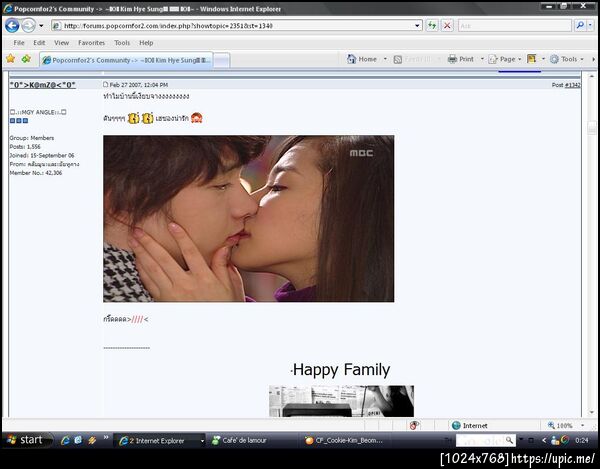Screen dimensions: 600x469
Task: Click the MBC kissing scene image
Action: pyautogui.click(x=249, y=218)
